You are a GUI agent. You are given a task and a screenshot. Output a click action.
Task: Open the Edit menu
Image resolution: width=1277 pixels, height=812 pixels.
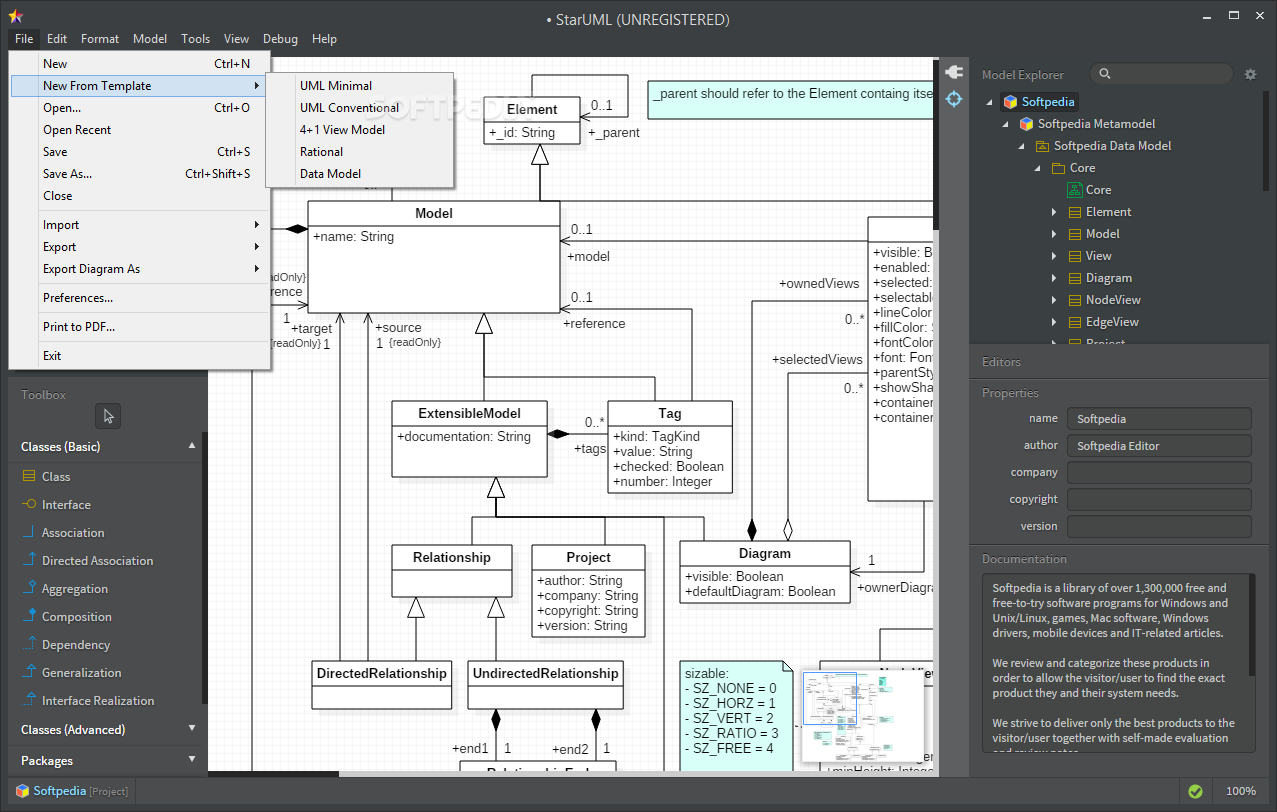tap(57, 39)
